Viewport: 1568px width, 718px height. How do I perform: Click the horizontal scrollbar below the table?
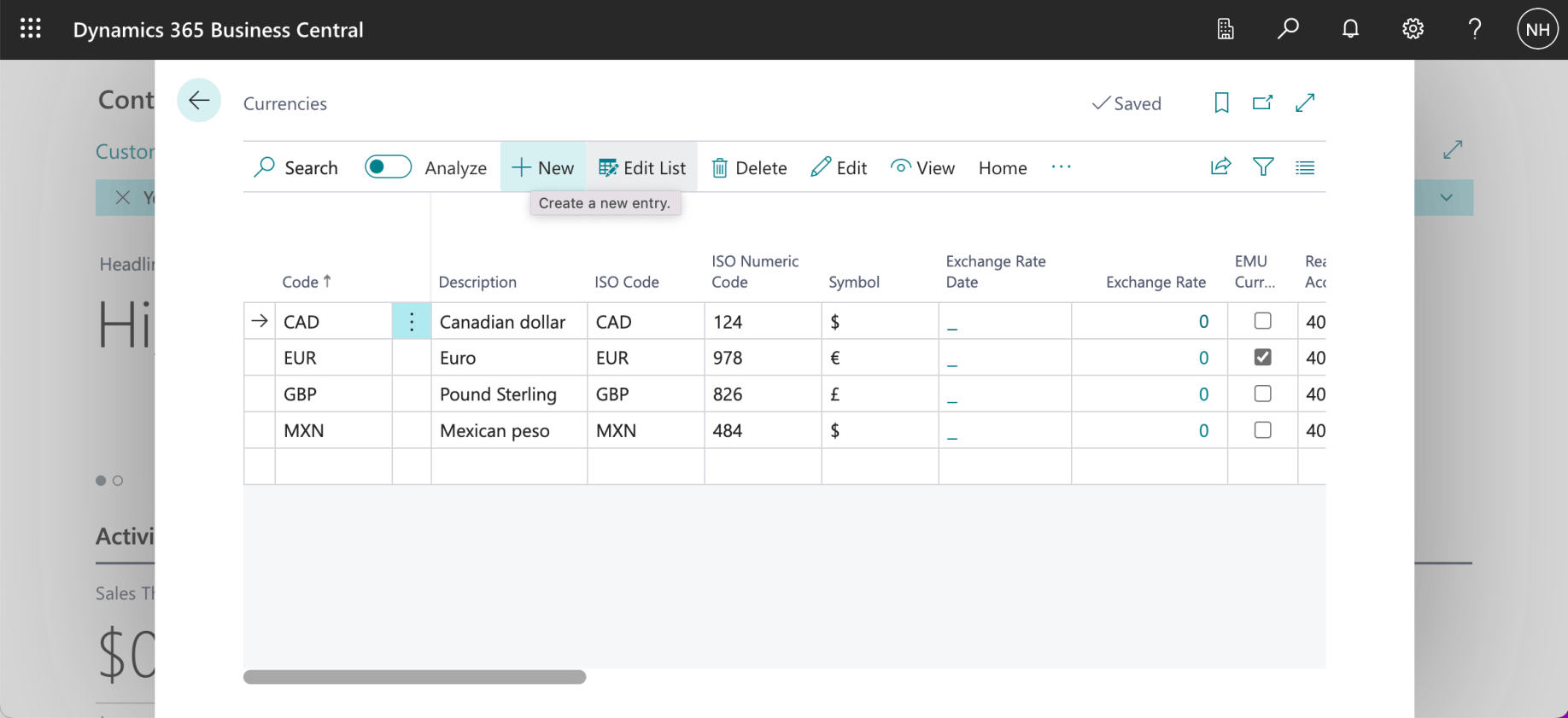point(414,677)
